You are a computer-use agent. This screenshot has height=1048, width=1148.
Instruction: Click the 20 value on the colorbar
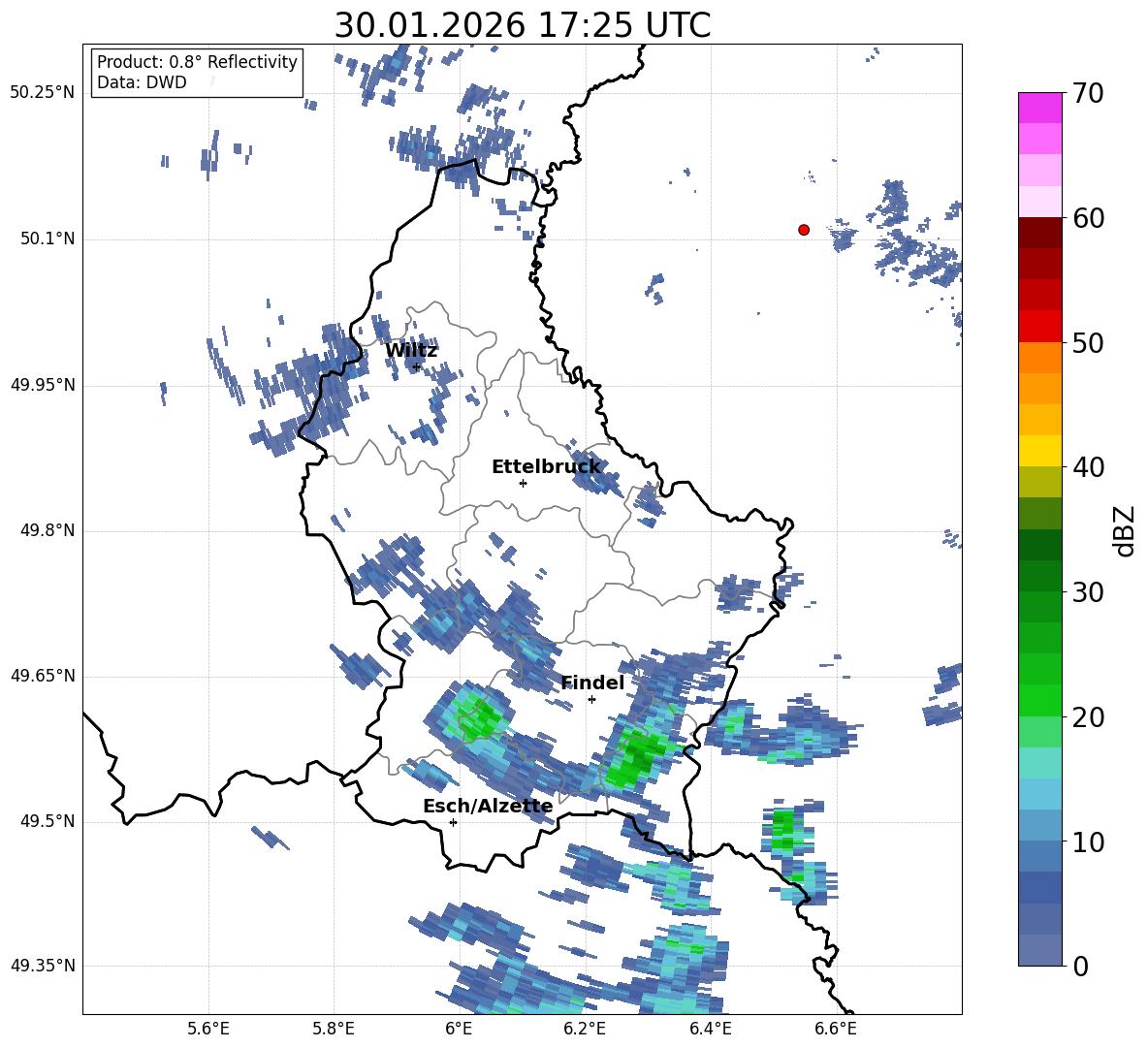pyautogui.click(x=1088, y=717)
